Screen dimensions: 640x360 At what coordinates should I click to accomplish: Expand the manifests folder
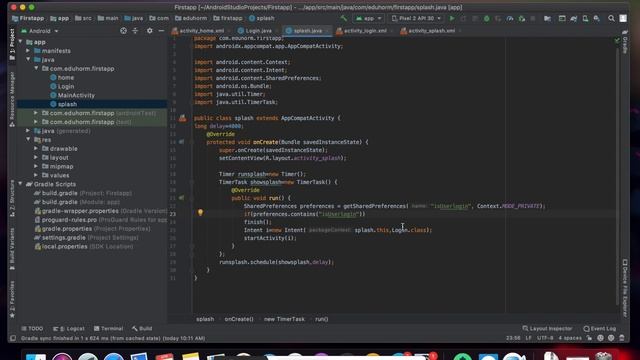28,51
